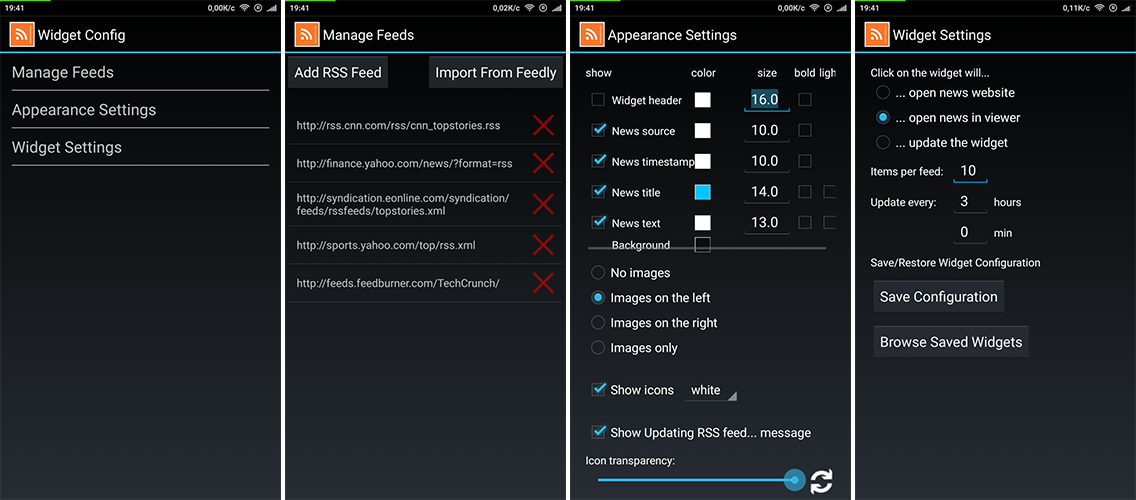Screen dimensions: 1136x500
Task: Open Widget Settings from Widget Config list
Action: [141, 148]
